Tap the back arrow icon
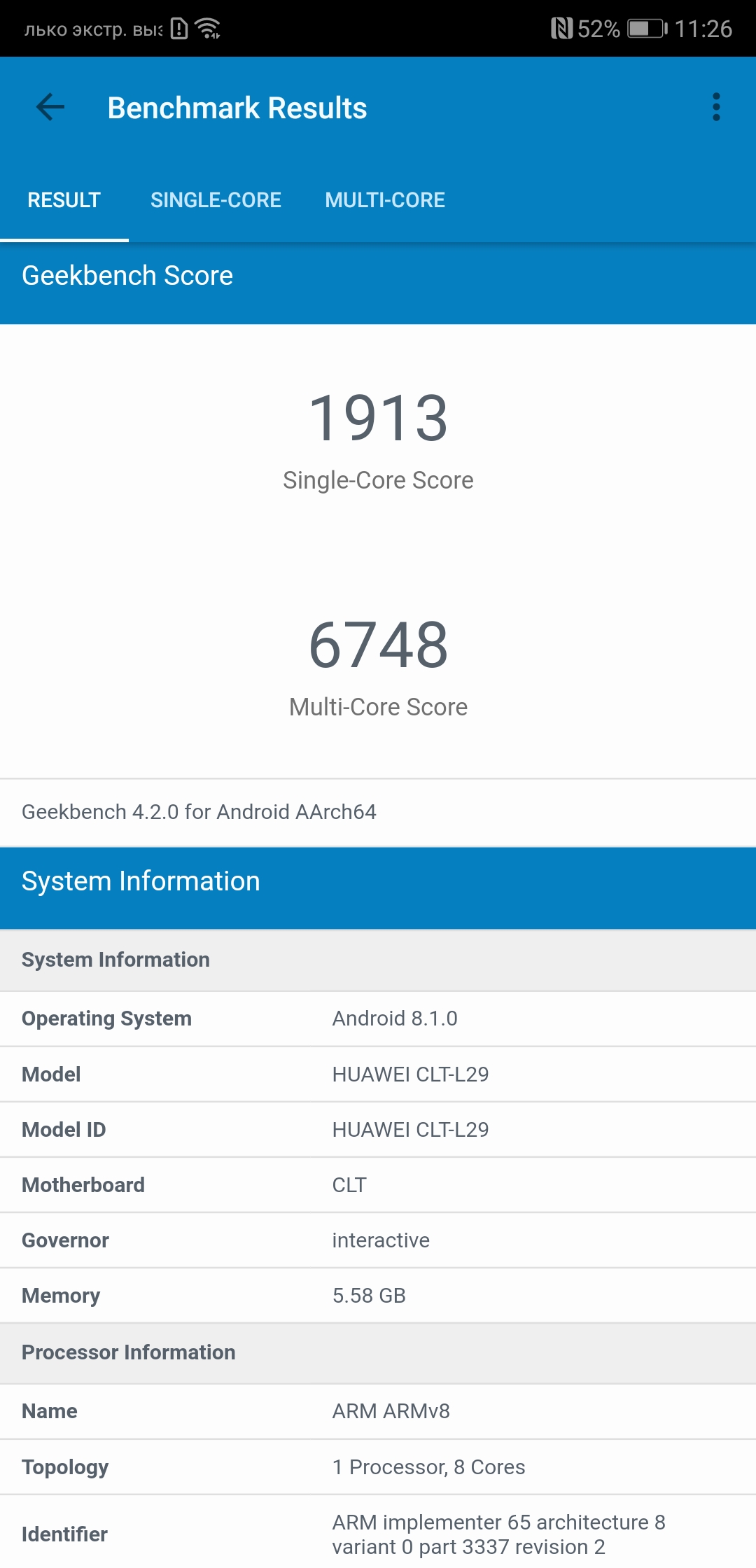Screen dimensions: 756x1568 [50, 107]
